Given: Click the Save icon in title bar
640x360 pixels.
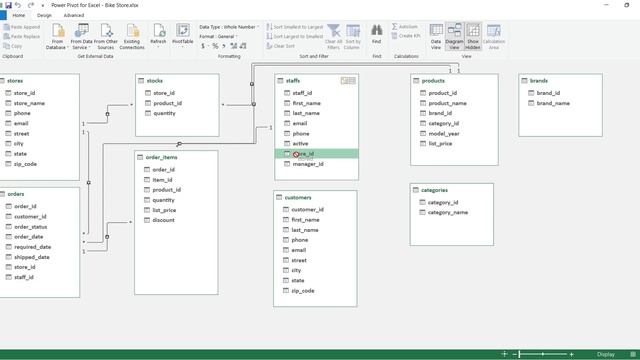Looking at the screenshot, I should tap(8, 5).
